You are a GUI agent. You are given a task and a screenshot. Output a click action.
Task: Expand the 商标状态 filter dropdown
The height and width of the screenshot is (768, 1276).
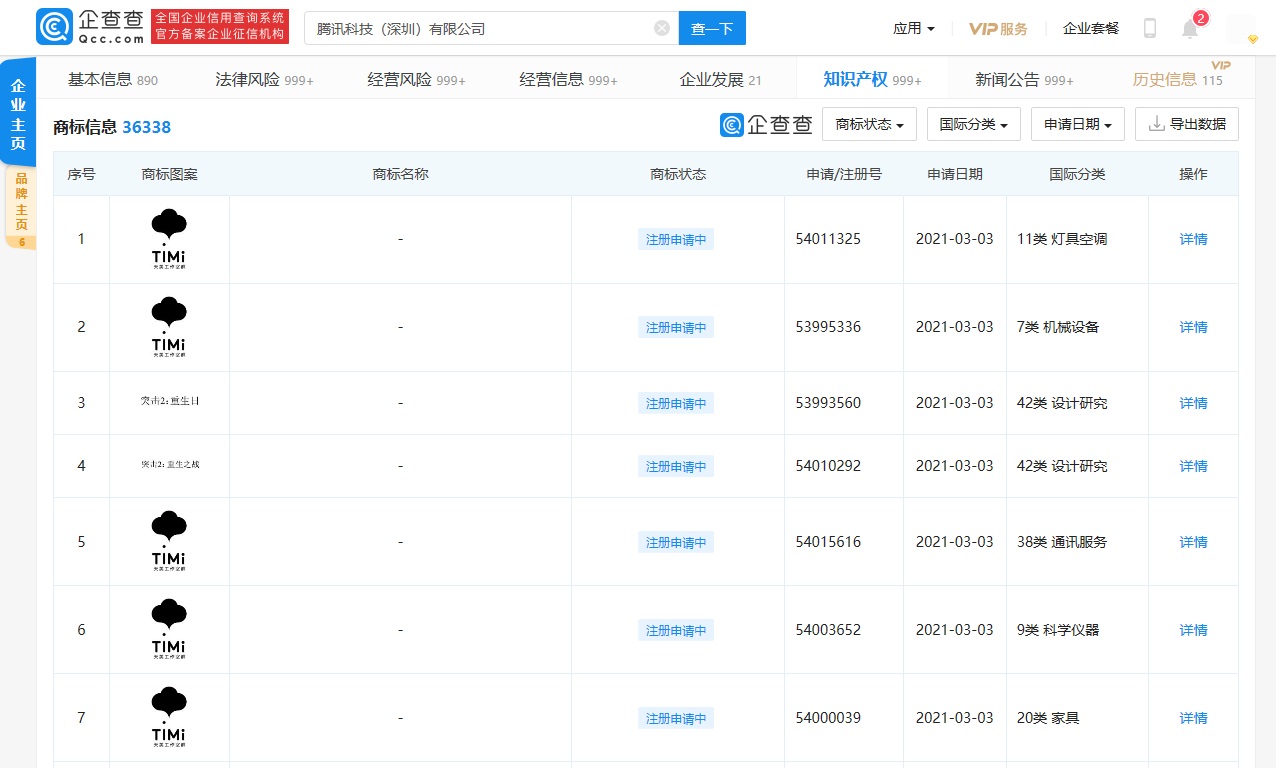click(869, 124)
